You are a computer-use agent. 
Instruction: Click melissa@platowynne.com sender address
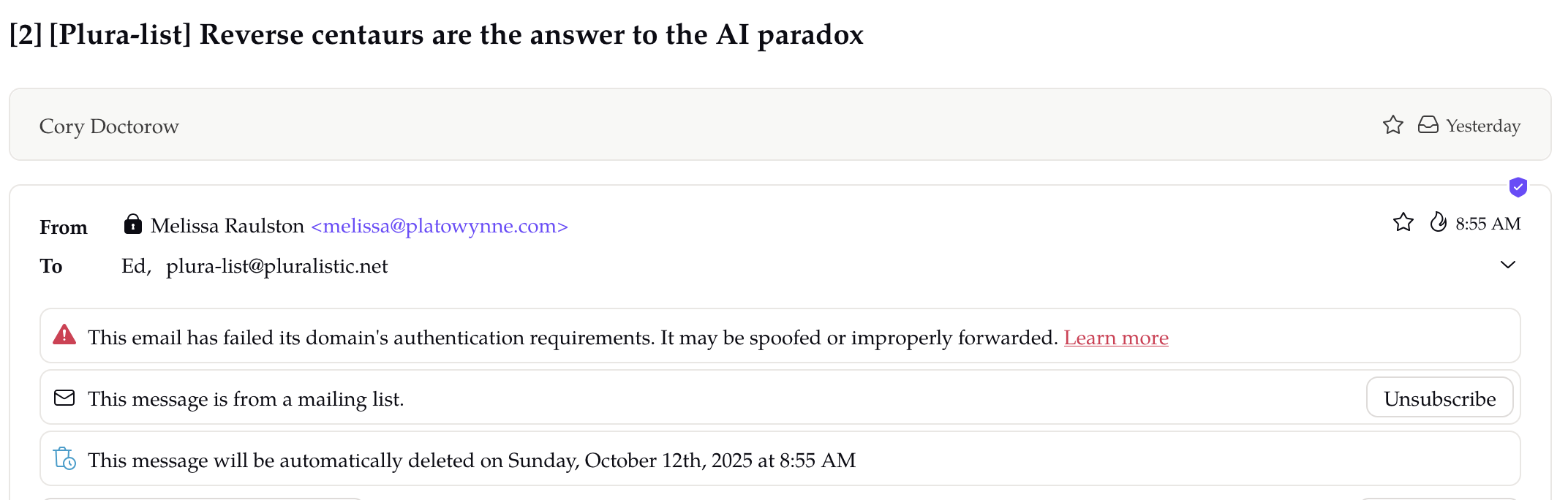click(440, 226)
